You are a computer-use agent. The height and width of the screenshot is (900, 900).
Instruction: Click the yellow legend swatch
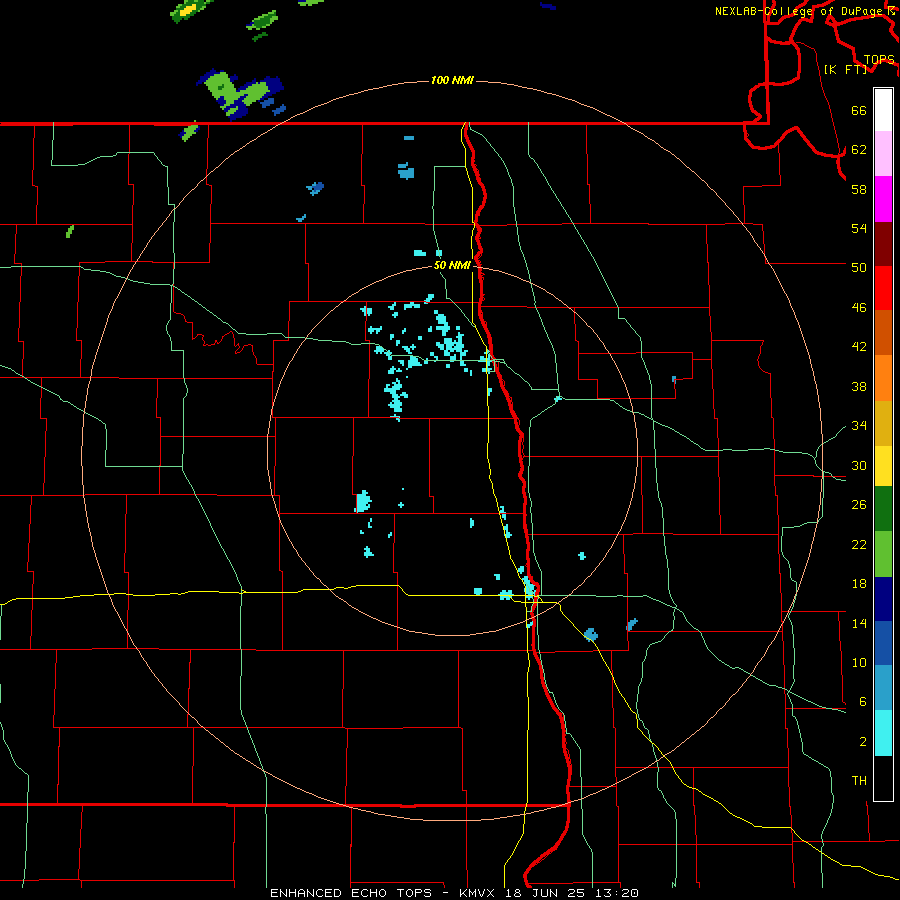[883, 466]
